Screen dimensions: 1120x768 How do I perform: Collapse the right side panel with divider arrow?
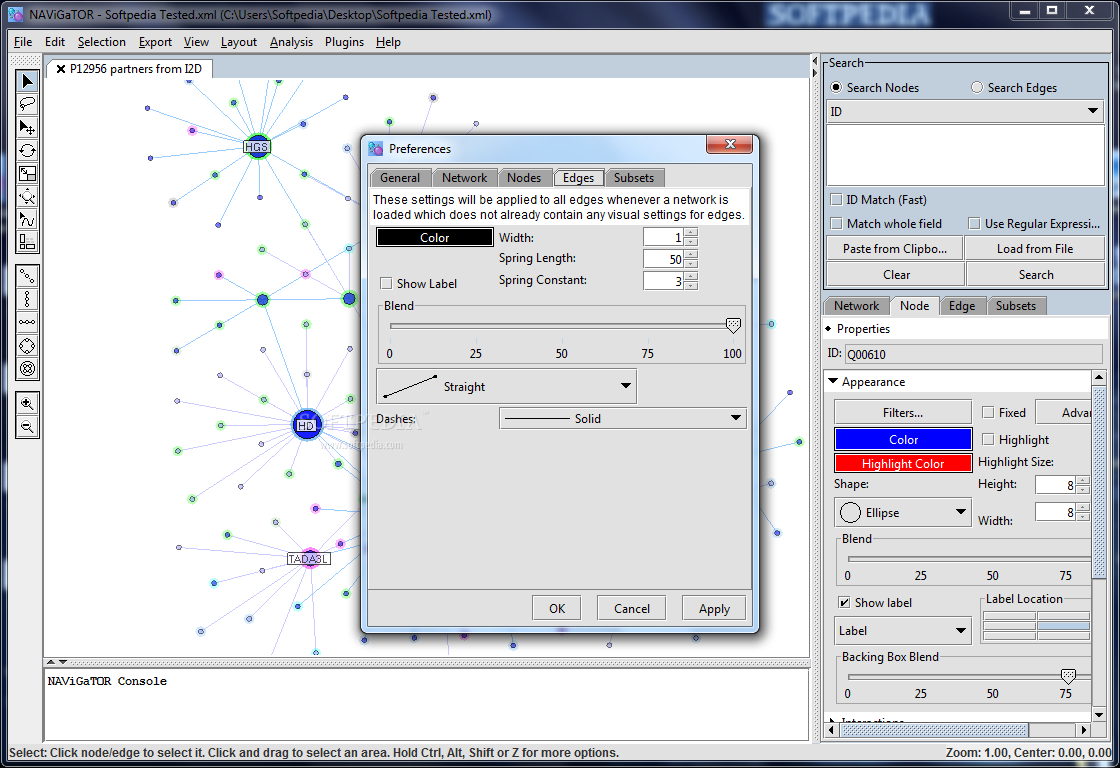click(815, 73)
